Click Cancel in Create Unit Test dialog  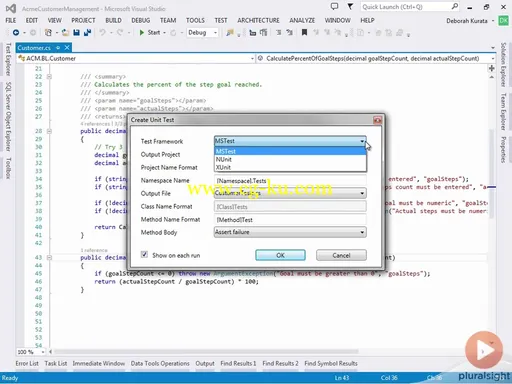click(341, 255)
